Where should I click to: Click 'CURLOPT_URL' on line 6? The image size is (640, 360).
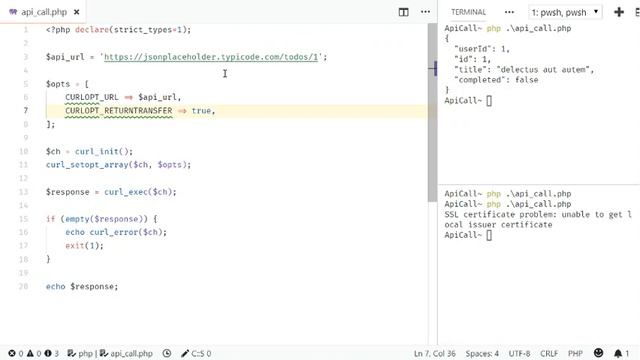[92, 97]
